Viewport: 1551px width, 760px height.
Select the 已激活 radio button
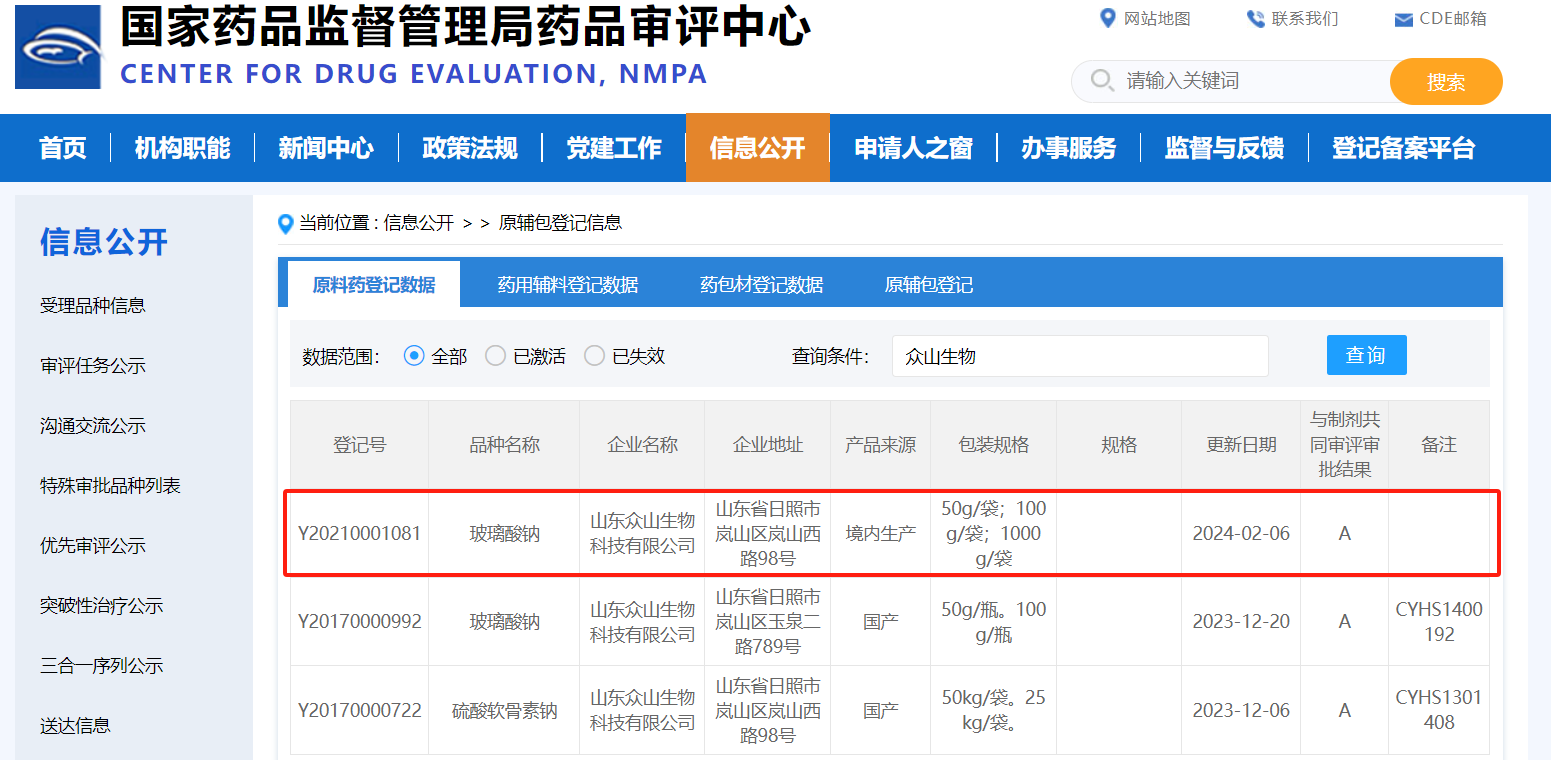(495, 355)
